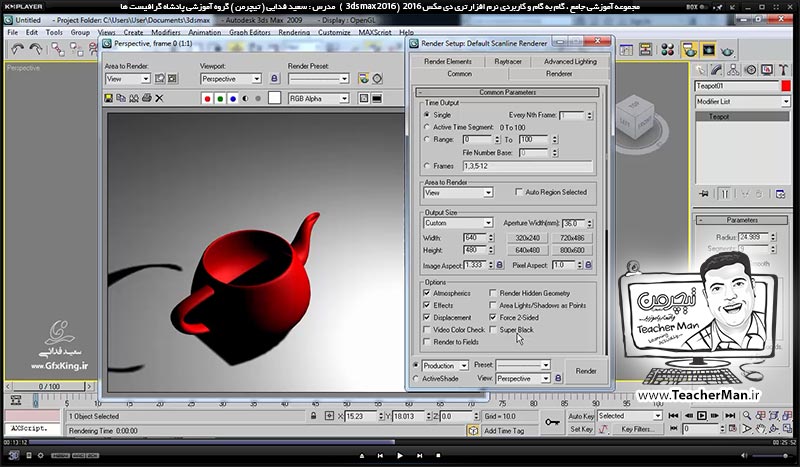Click Copy Image icon in render window
The height and width of the screenshot is (467, 800).
click(121, 98)
